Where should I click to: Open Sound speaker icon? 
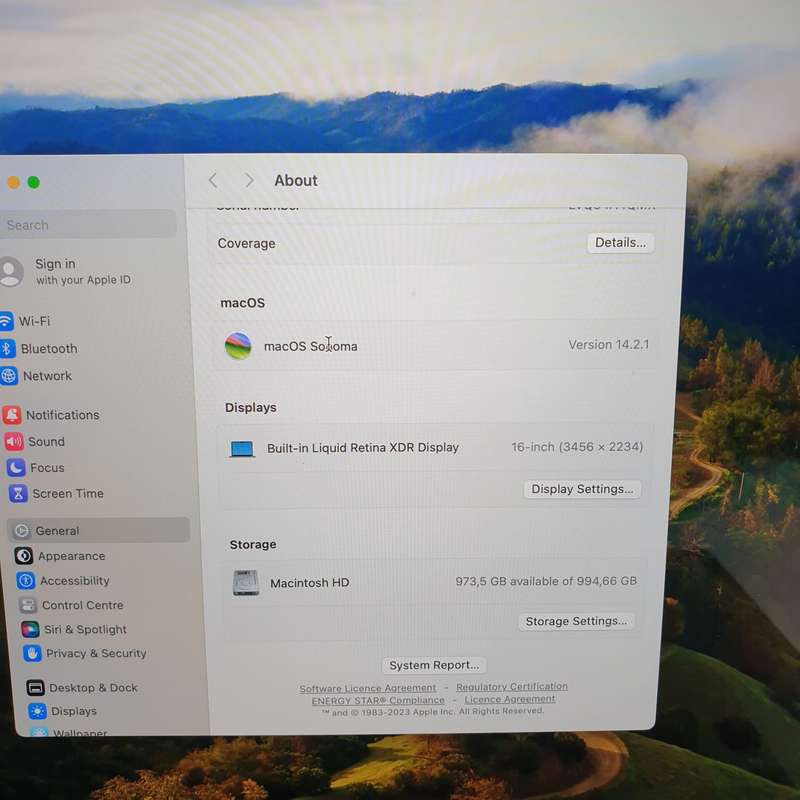click(x=14, y=441)
